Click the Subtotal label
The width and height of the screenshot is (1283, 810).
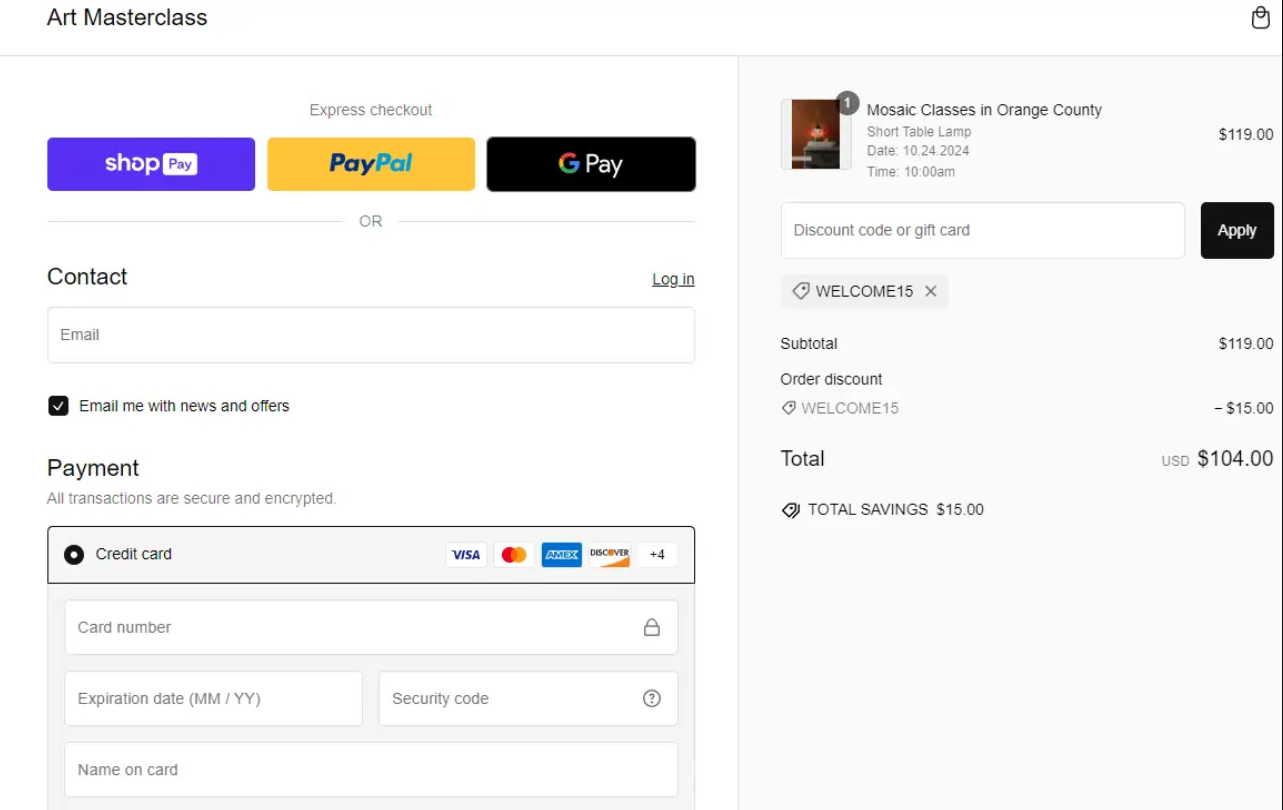point(809,344)
